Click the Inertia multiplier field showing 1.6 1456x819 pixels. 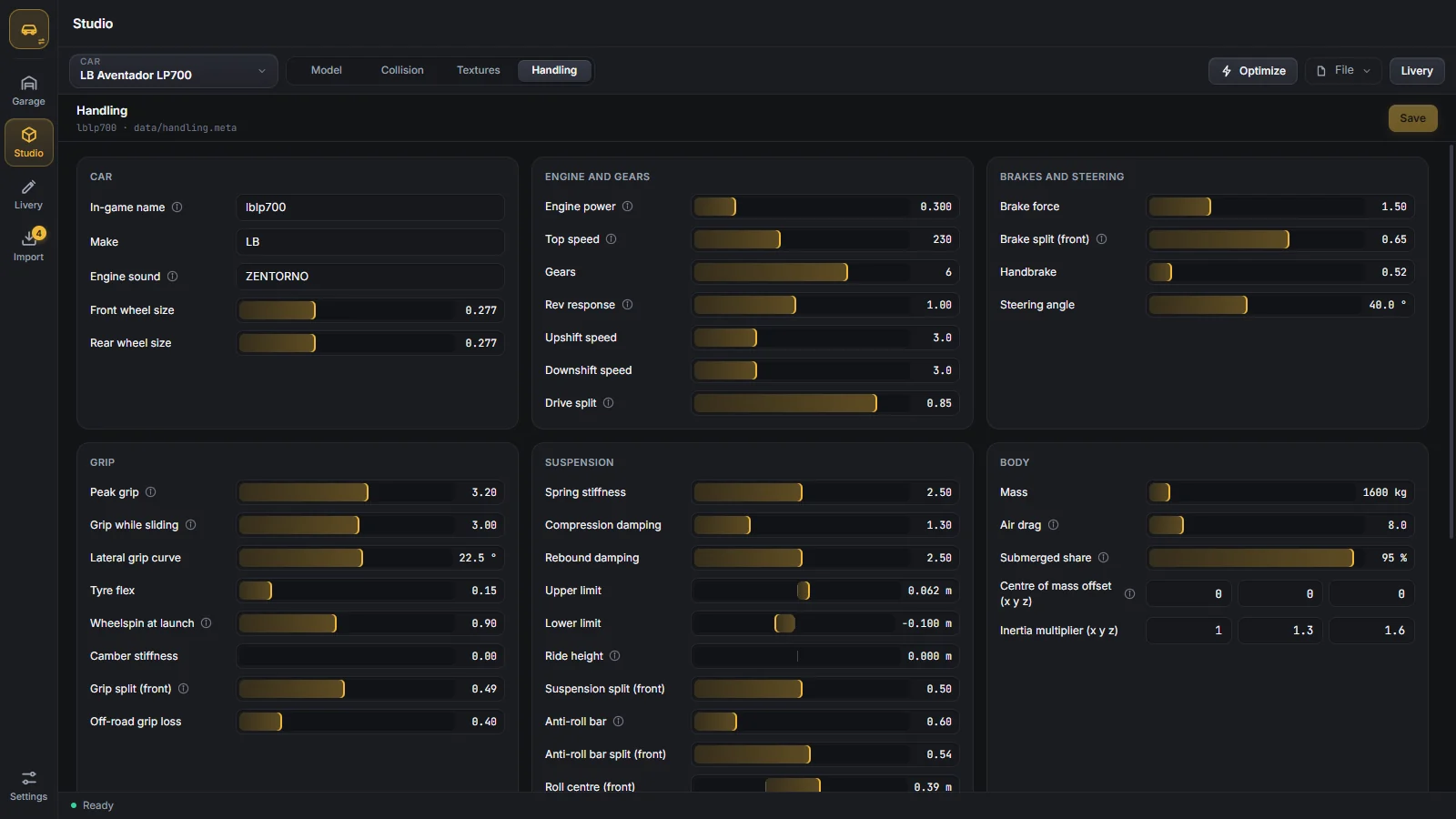click(x=1371, y=631)
